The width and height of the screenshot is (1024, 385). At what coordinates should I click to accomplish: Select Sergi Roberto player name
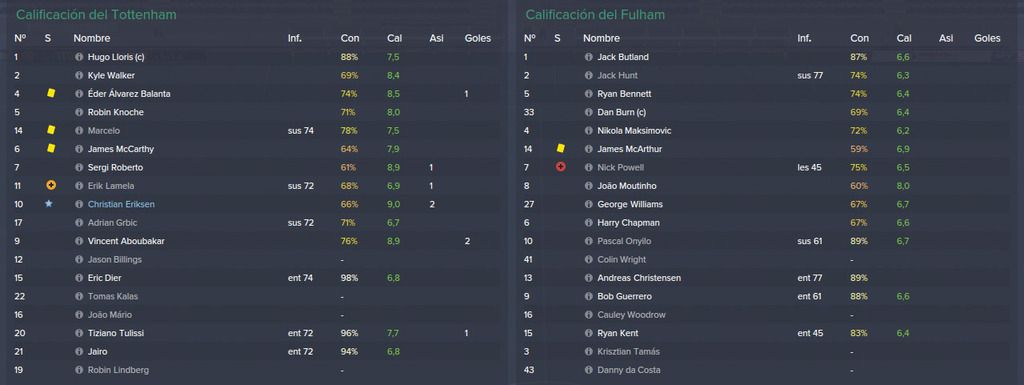click(116, 168)
